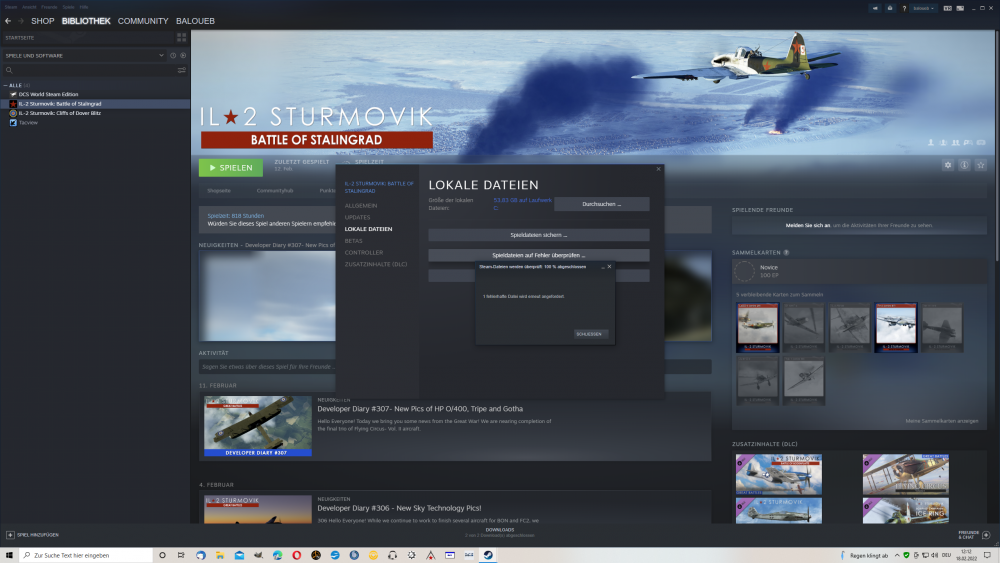Click library search field
Image resolution: width=1000 pixels, height=563 pixels.
click(89, 70)
